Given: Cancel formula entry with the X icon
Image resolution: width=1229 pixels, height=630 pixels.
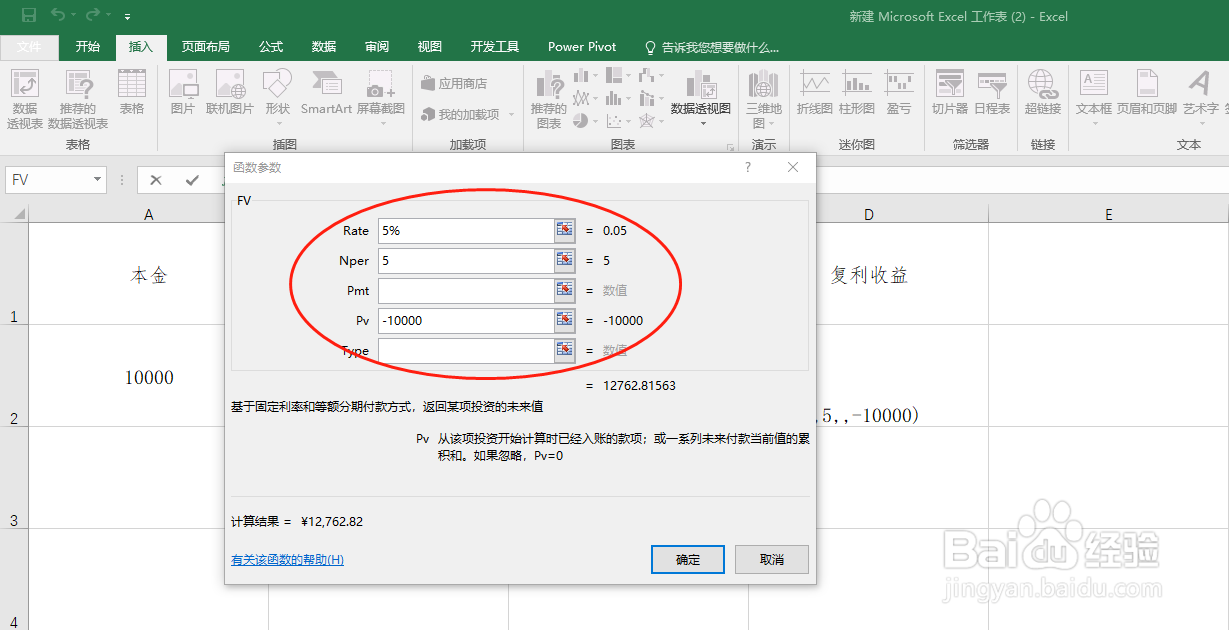Looking at the screenshot, I should pyautogui.click(x=156, y=180).
